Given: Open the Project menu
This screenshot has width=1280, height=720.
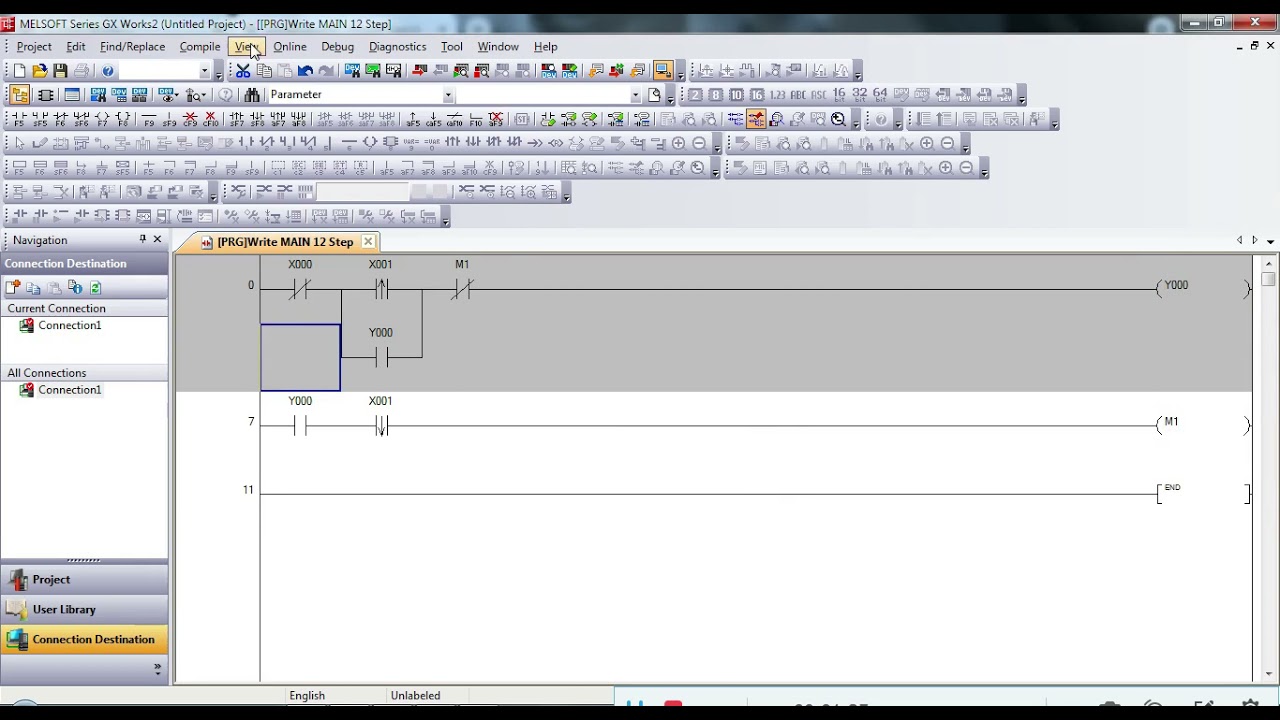Looking at the screenshot, I should point(34,46).
